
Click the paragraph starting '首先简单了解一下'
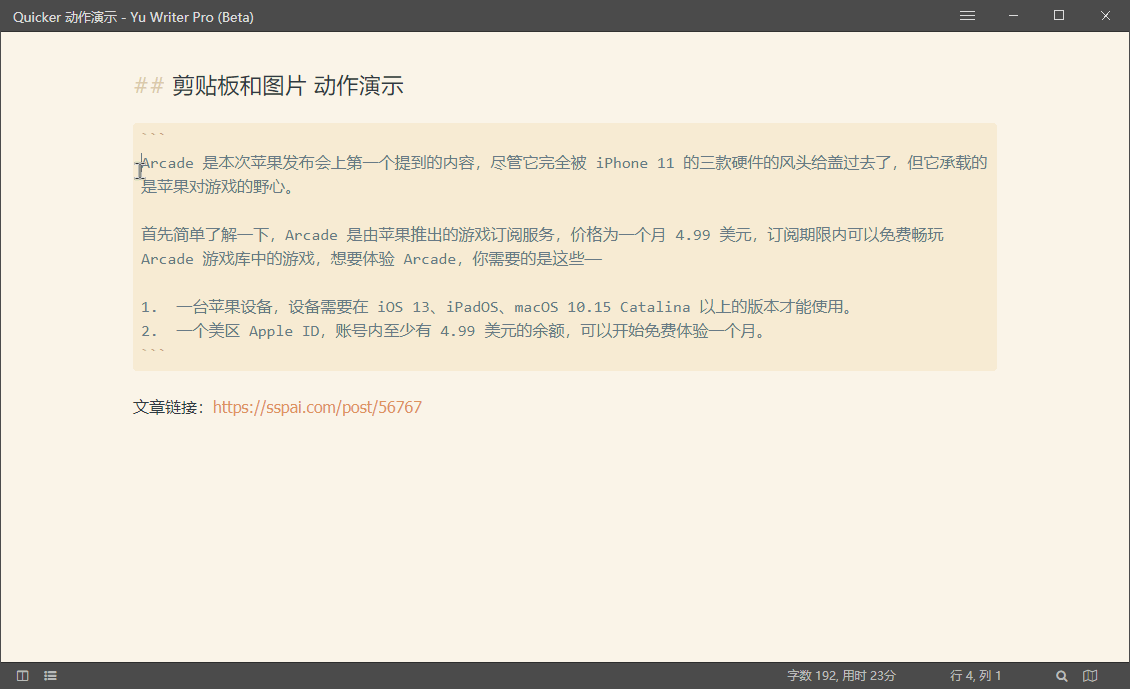point(542,235)
